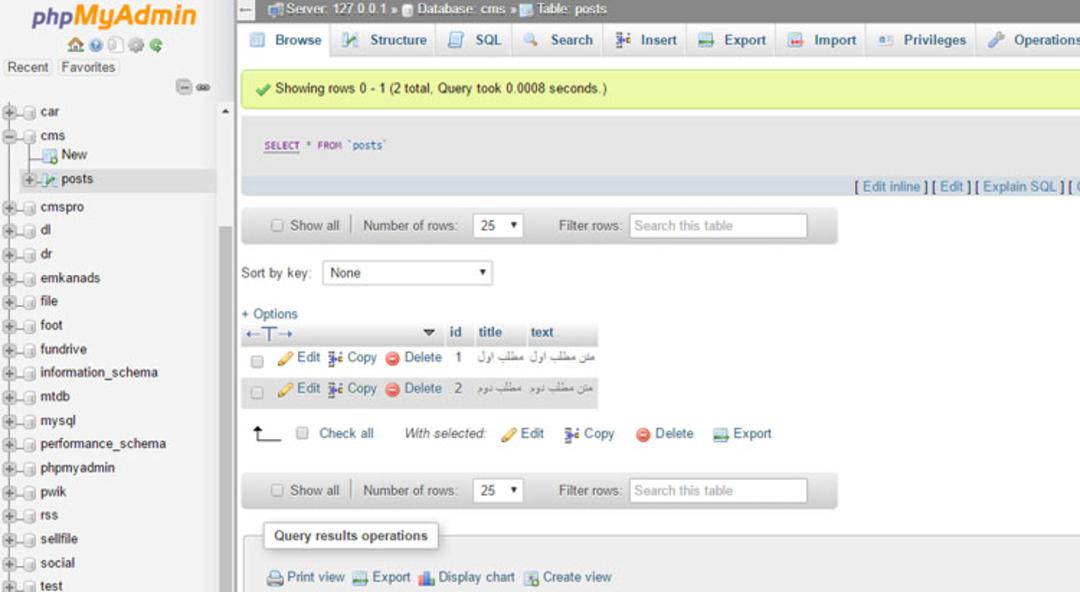Click the Copy icon in row 2
The height and width of the screenshot is (592, 1080).
tap(335, 389)
